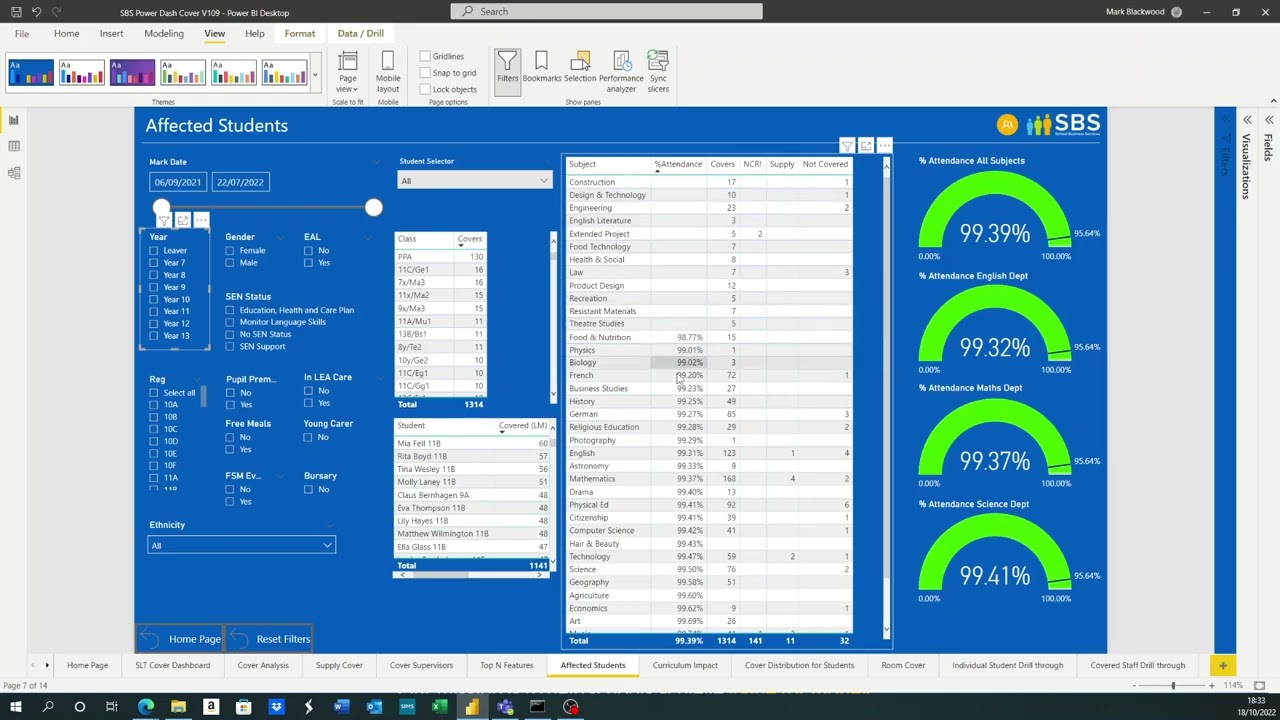Screen dimensions: 1280x720
Task: Switch to the Data / Drill tab
Action: click(360, 33)
